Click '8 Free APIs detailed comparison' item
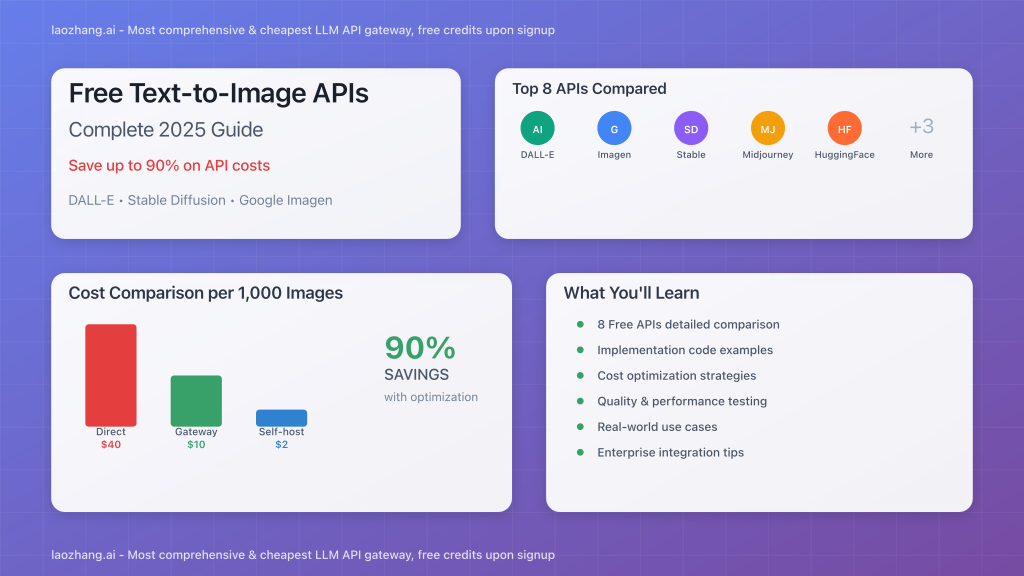 pos(688,325)
